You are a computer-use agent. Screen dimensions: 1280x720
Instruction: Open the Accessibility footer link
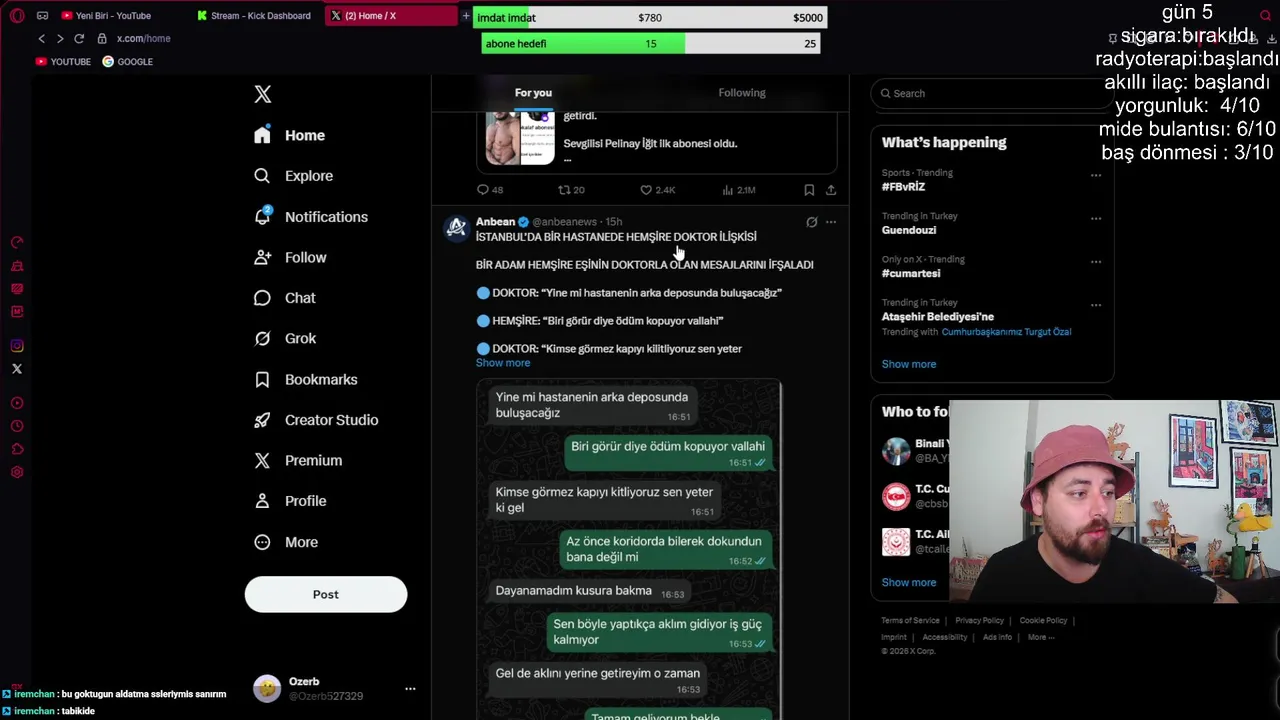point(944,638)
